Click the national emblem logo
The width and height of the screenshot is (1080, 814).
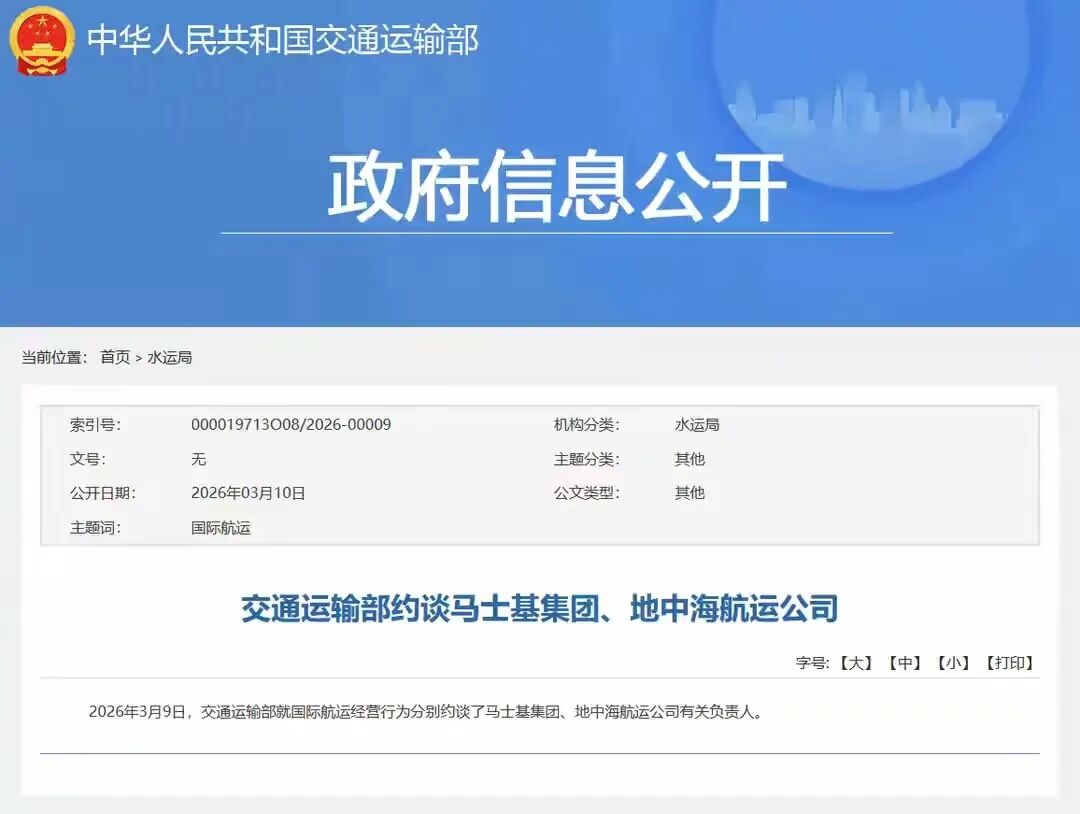pyautogui.click(x=41, y=40)
